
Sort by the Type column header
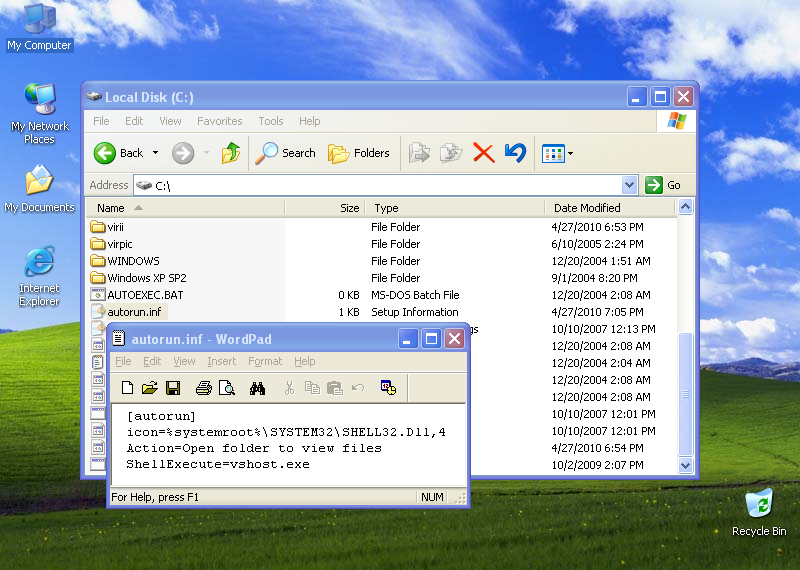455,208
